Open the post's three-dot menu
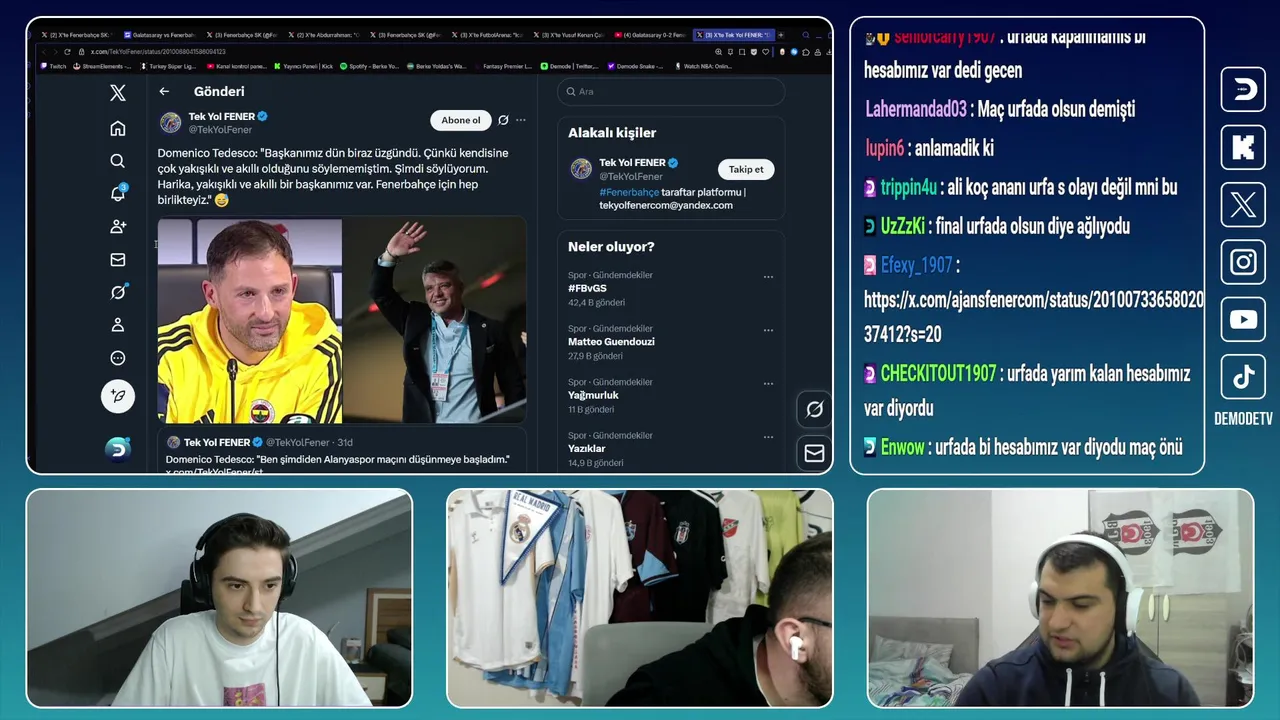1280x720 pixels. pos(521,120)
